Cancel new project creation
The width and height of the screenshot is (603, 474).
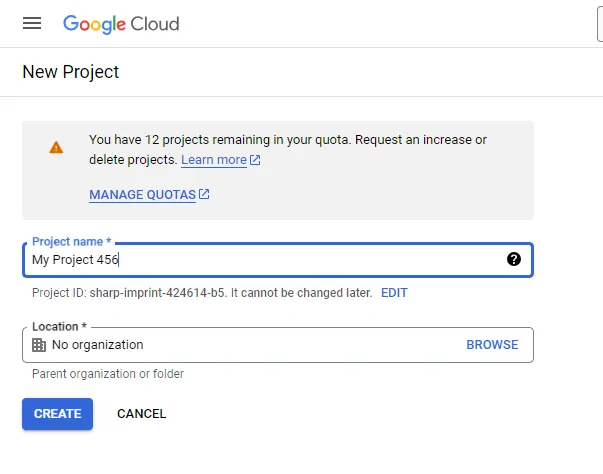(142, 414)
